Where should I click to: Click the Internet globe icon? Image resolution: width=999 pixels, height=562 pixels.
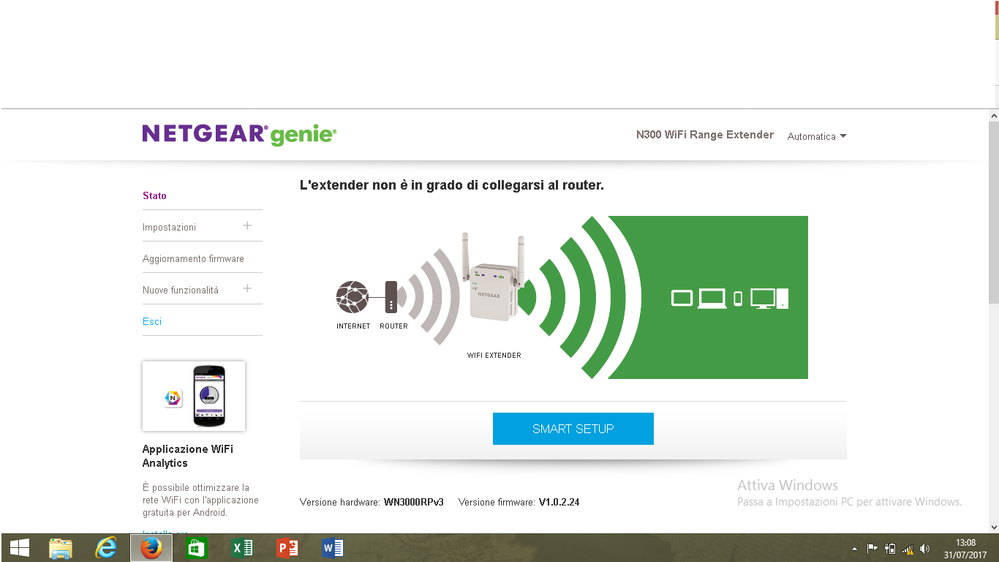click(x=352, y=297)
